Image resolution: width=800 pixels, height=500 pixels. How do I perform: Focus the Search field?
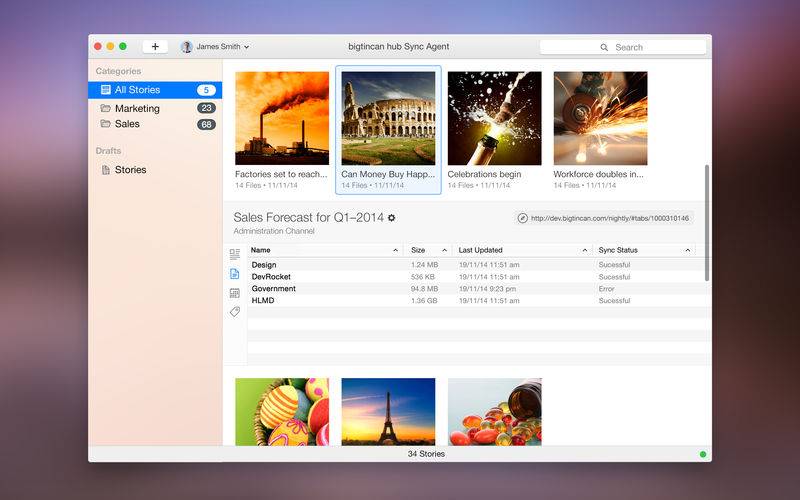tap(623, 47)
